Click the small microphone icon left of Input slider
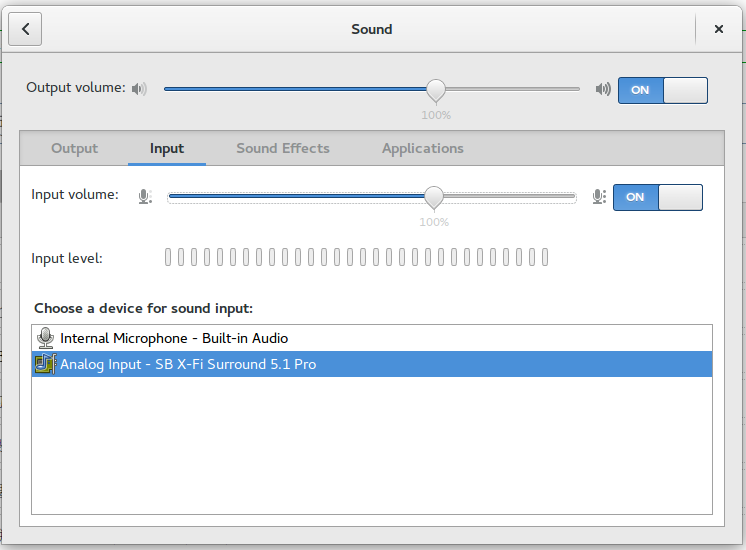The height and width of the screenshot is (550, 746). click(x=145, y=197)
